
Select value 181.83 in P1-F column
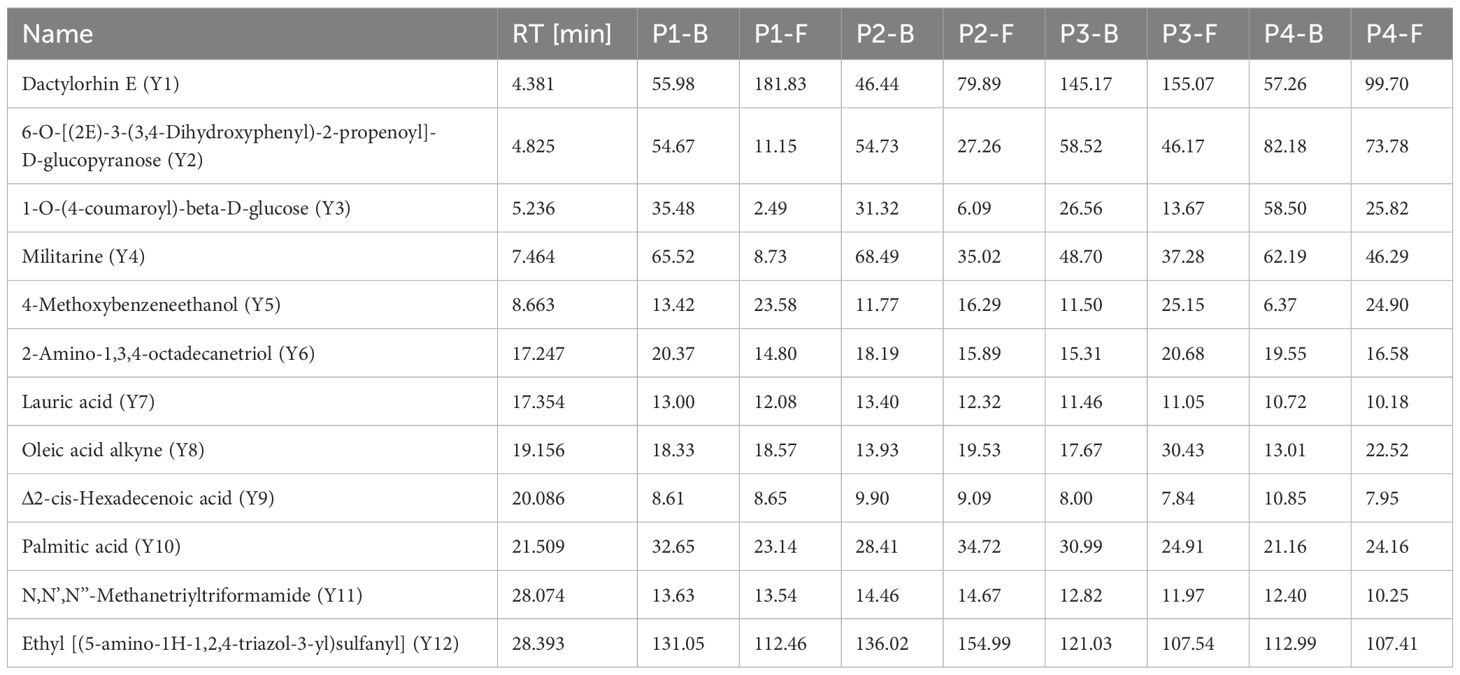(776, 84)
